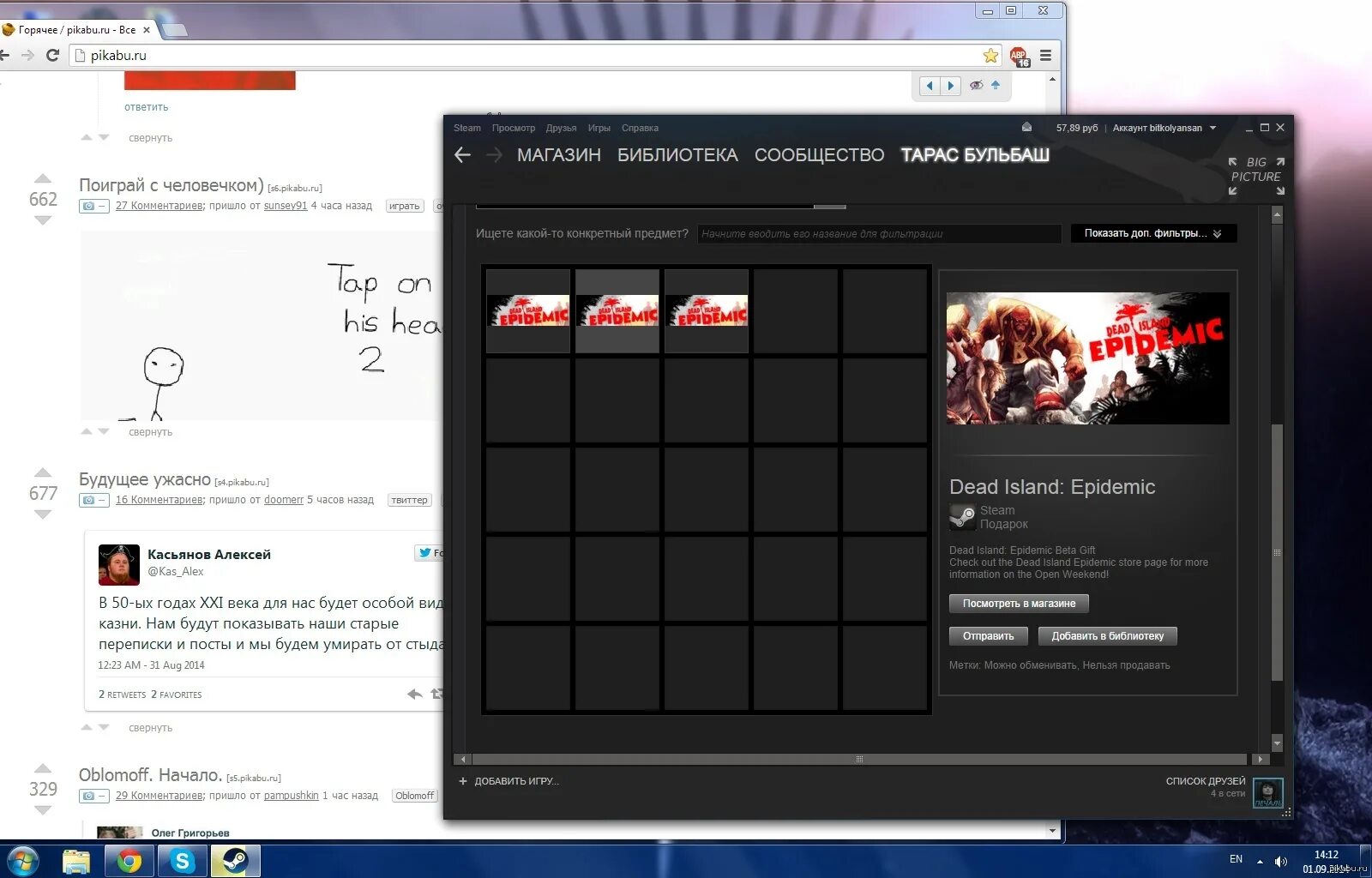Toggle the pikabu eye visibility icon

coord(976,86)
